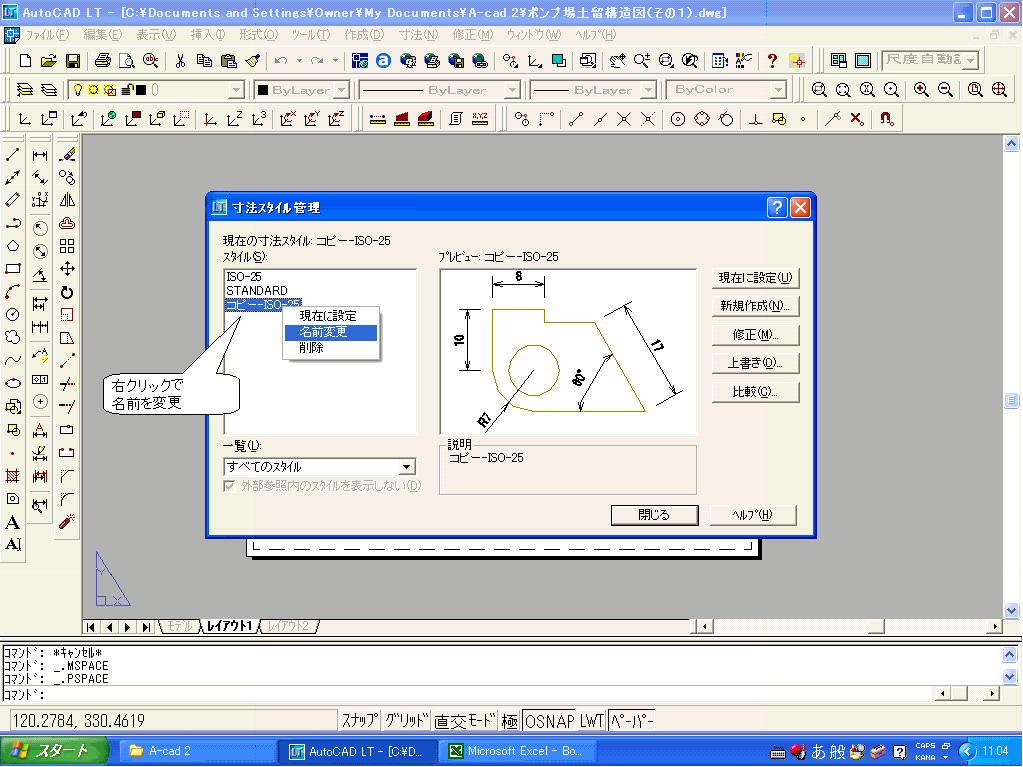Open the Redo history dropdown arrow
Viewport: 1023px width, 767px height.
(x=335, y=61)
